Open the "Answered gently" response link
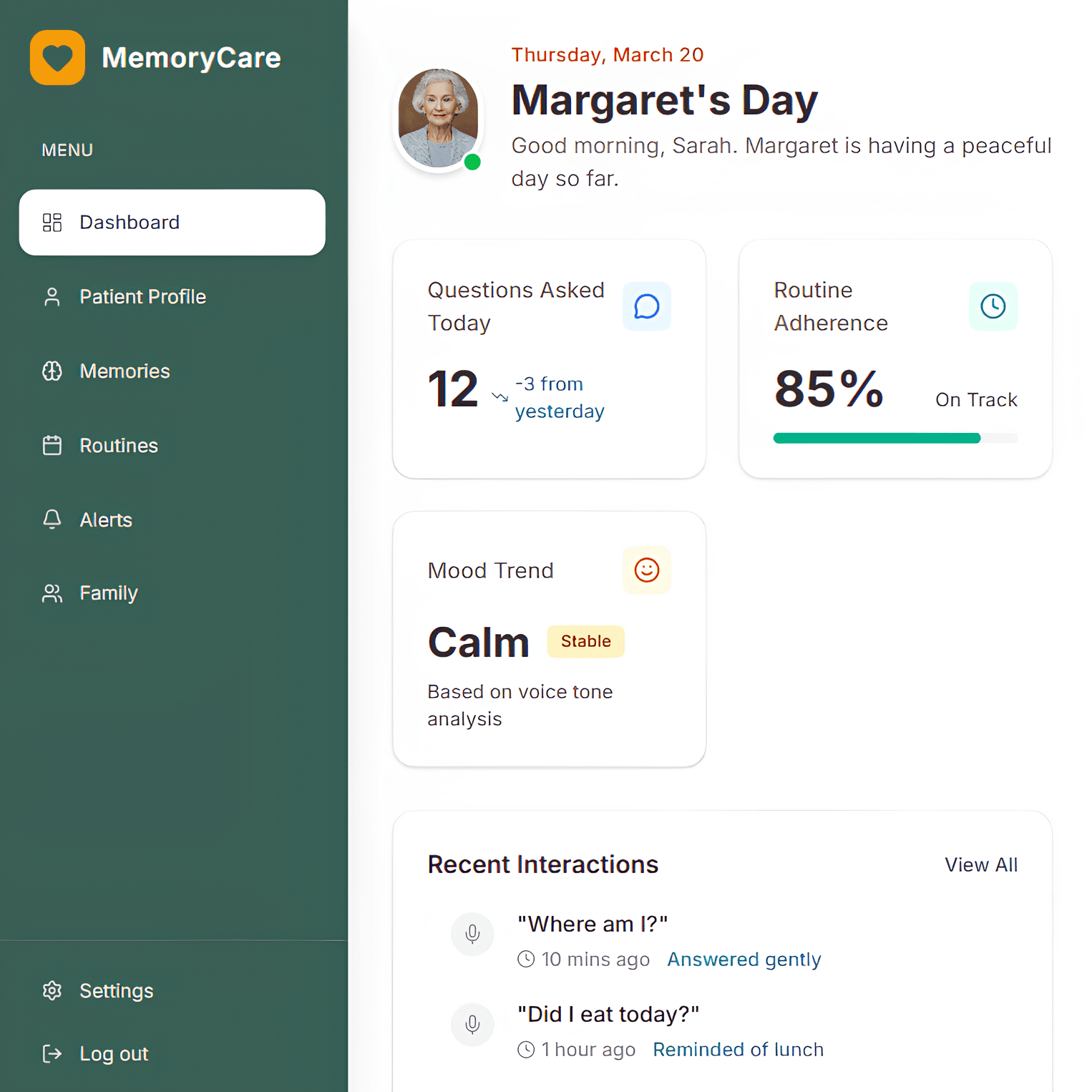This screenshot has height=1092, width=1092. pos(744,959)
